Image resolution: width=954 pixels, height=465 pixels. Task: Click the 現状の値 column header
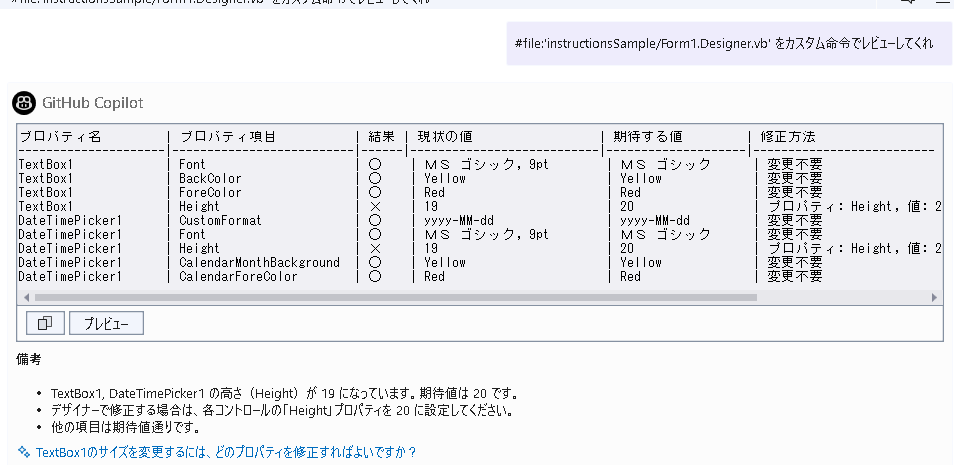(x=445, y=136)
